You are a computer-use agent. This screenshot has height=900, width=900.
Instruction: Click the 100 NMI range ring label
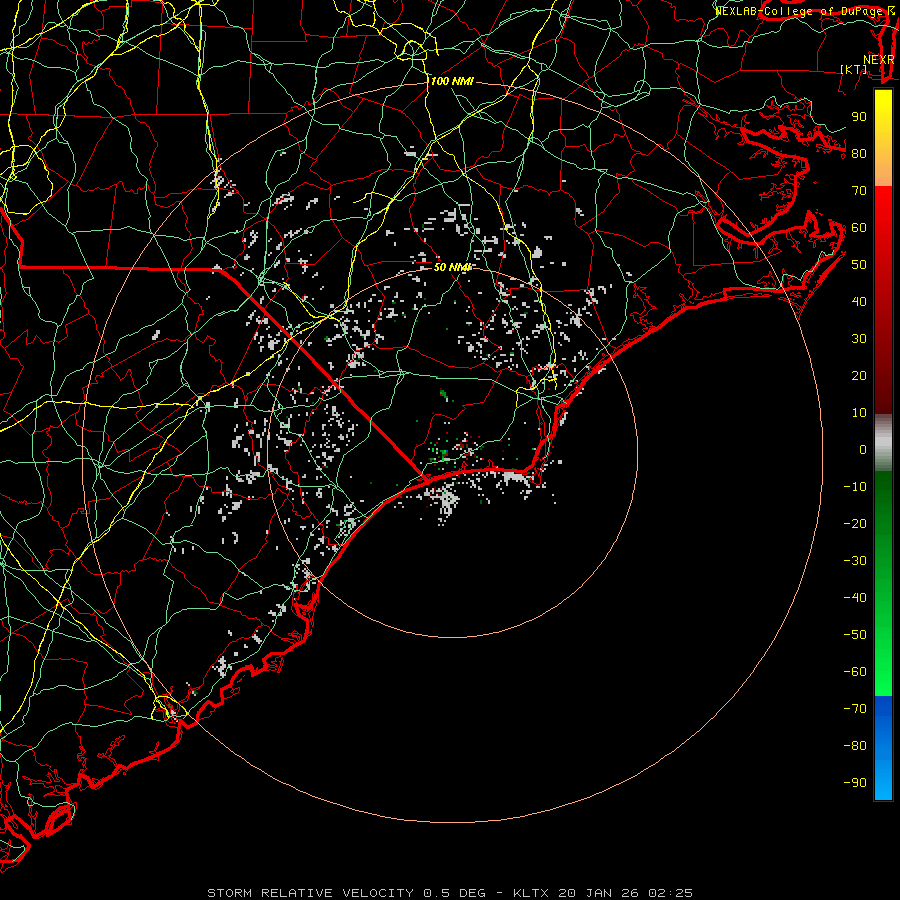(x=452, y=82)
